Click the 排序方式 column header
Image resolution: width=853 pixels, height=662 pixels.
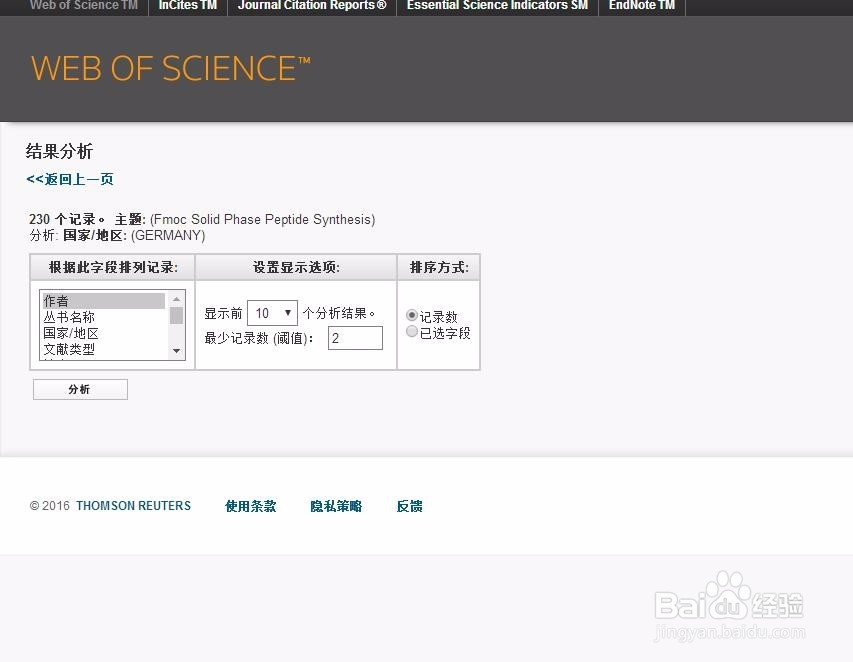pyautogui.click(x=439, y=267)
